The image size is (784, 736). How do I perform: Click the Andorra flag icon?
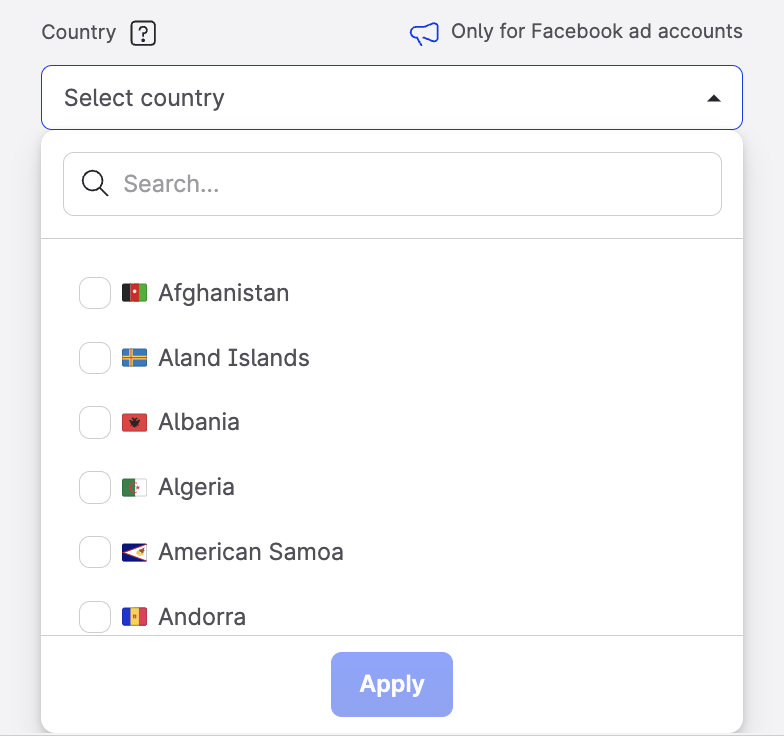click(134, 617)
